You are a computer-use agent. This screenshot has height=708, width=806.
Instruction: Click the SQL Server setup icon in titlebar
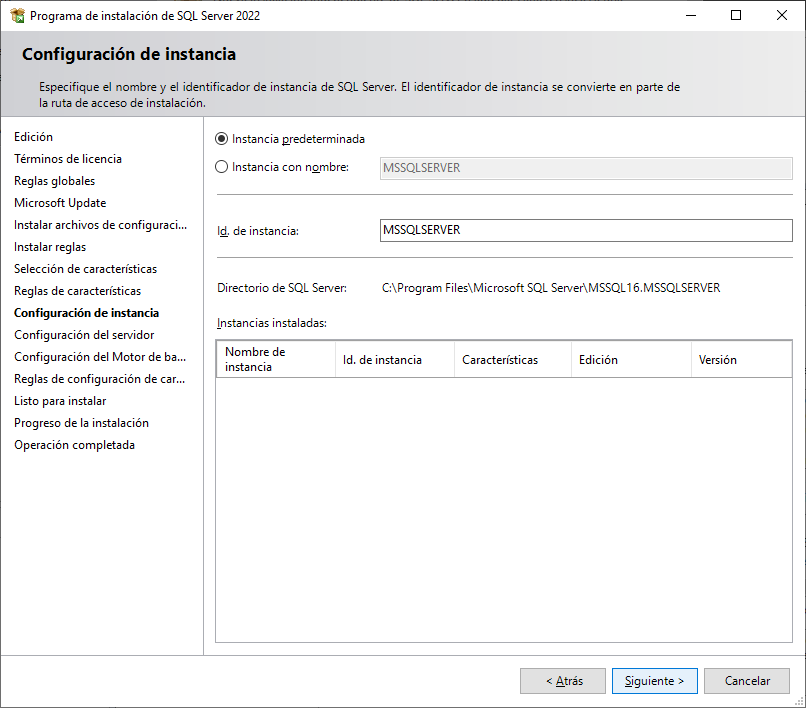[x=18, y=15]
